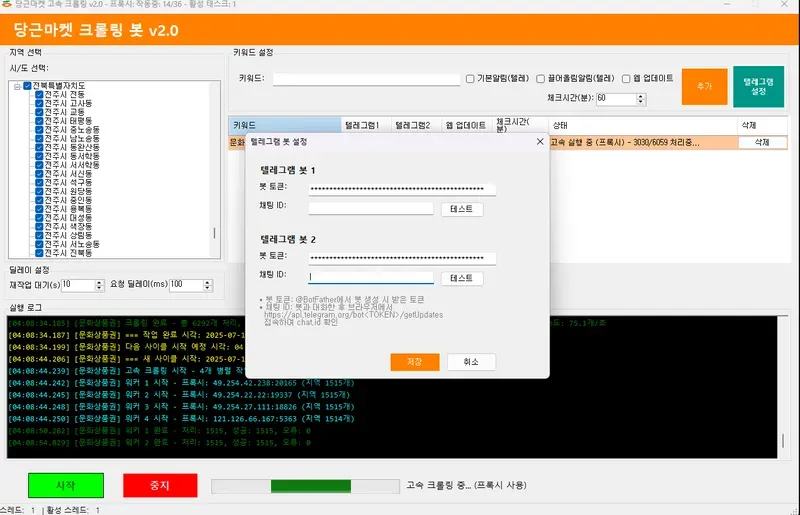Click the 재작업 대기(s) spinner field showing 10

[78, 285]
